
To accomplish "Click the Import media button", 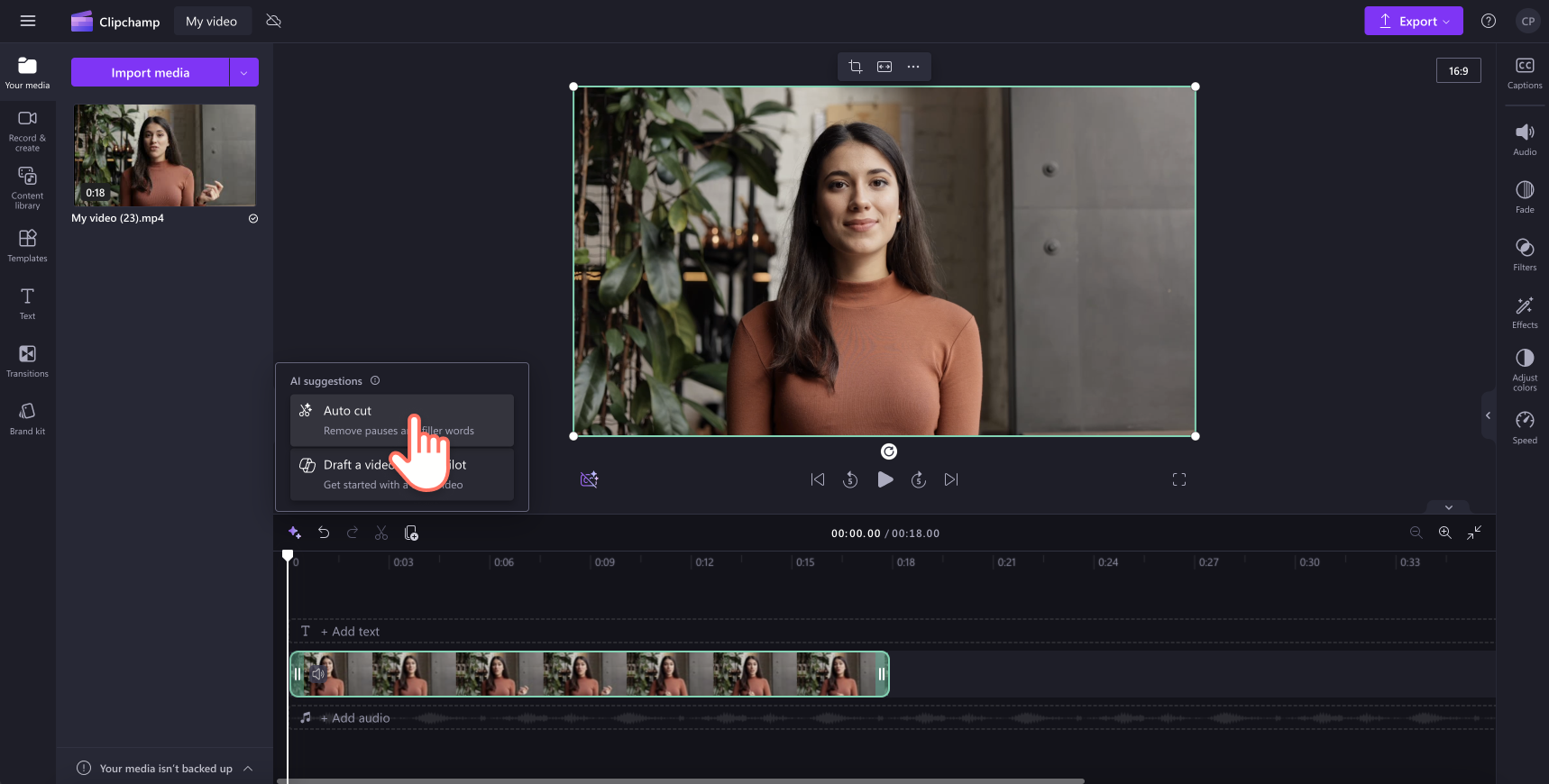I will click(x=150, y=72).
